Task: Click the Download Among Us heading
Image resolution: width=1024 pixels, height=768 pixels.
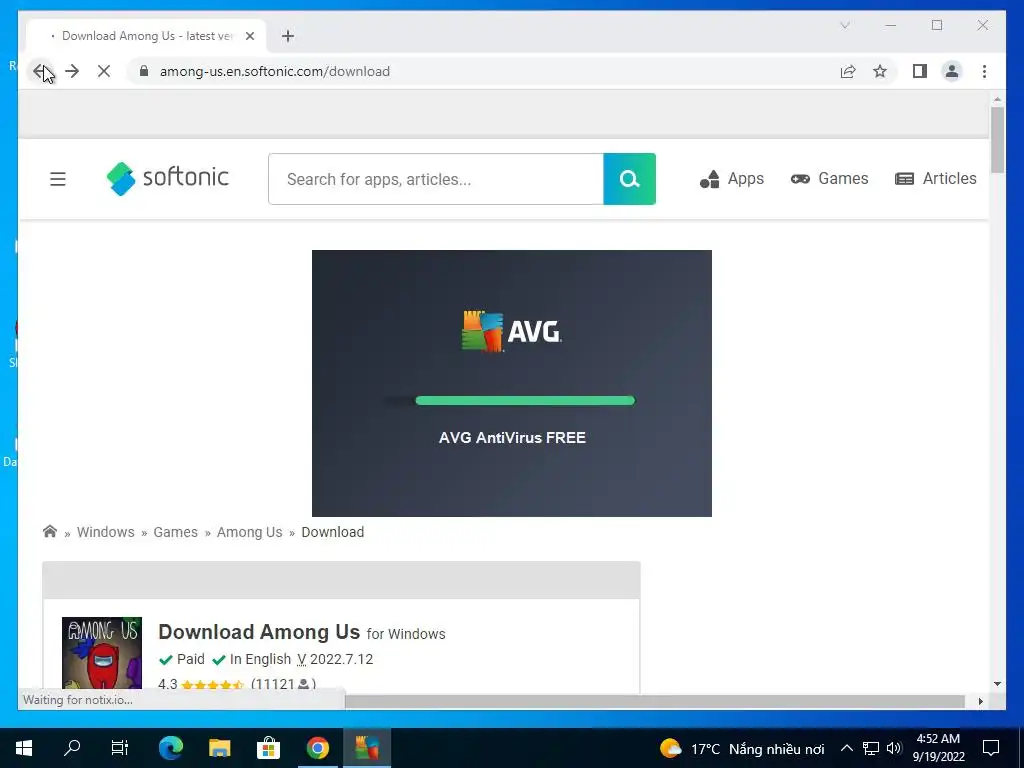Action: point(259,632)
